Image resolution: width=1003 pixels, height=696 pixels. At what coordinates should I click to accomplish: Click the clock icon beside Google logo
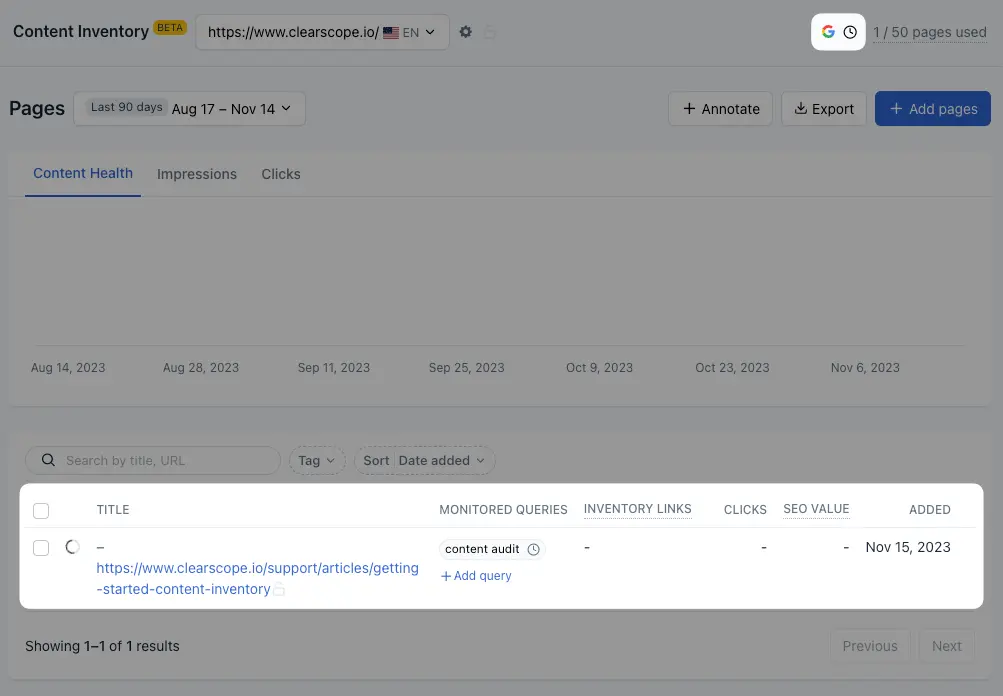click(850, 32)
